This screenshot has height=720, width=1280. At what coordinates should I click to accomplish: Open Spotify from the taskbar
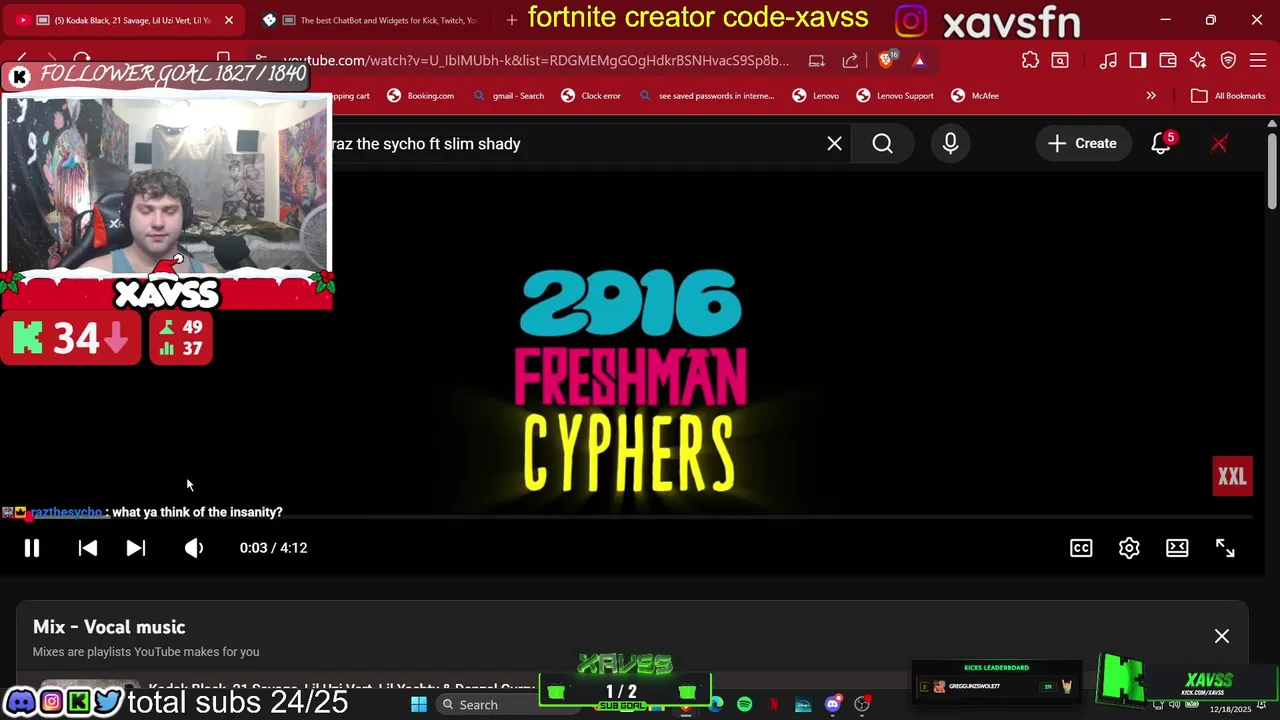[744, 705]
